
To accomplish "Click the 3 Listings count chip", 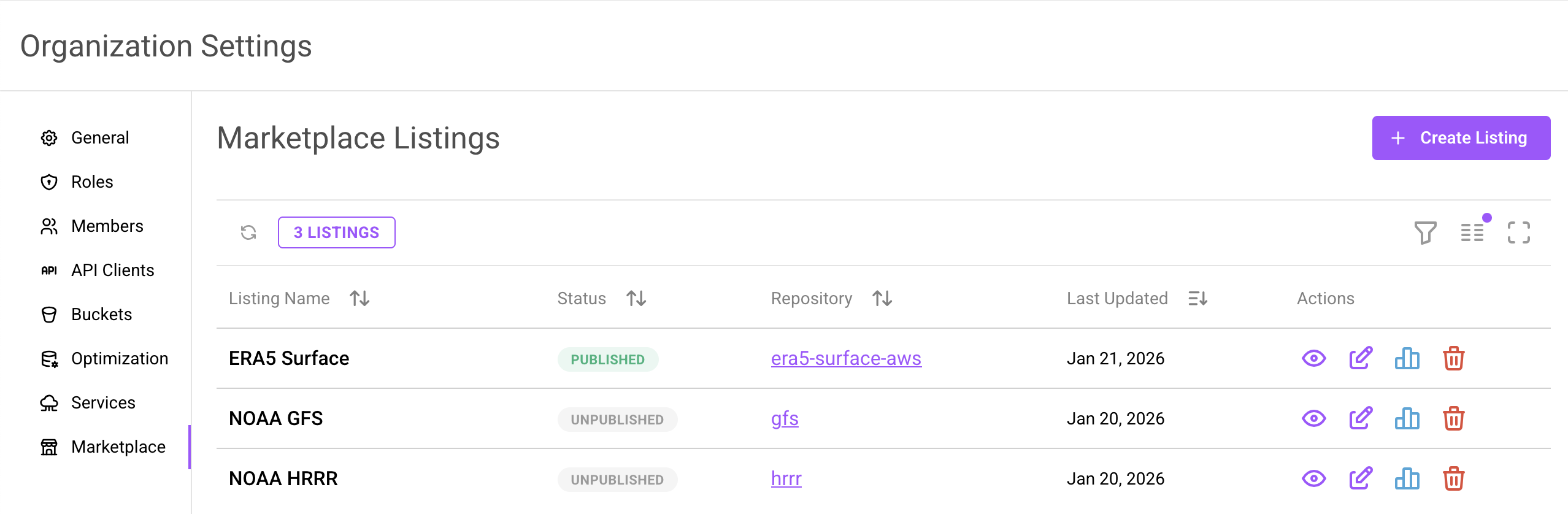I will tap(336, 232).
